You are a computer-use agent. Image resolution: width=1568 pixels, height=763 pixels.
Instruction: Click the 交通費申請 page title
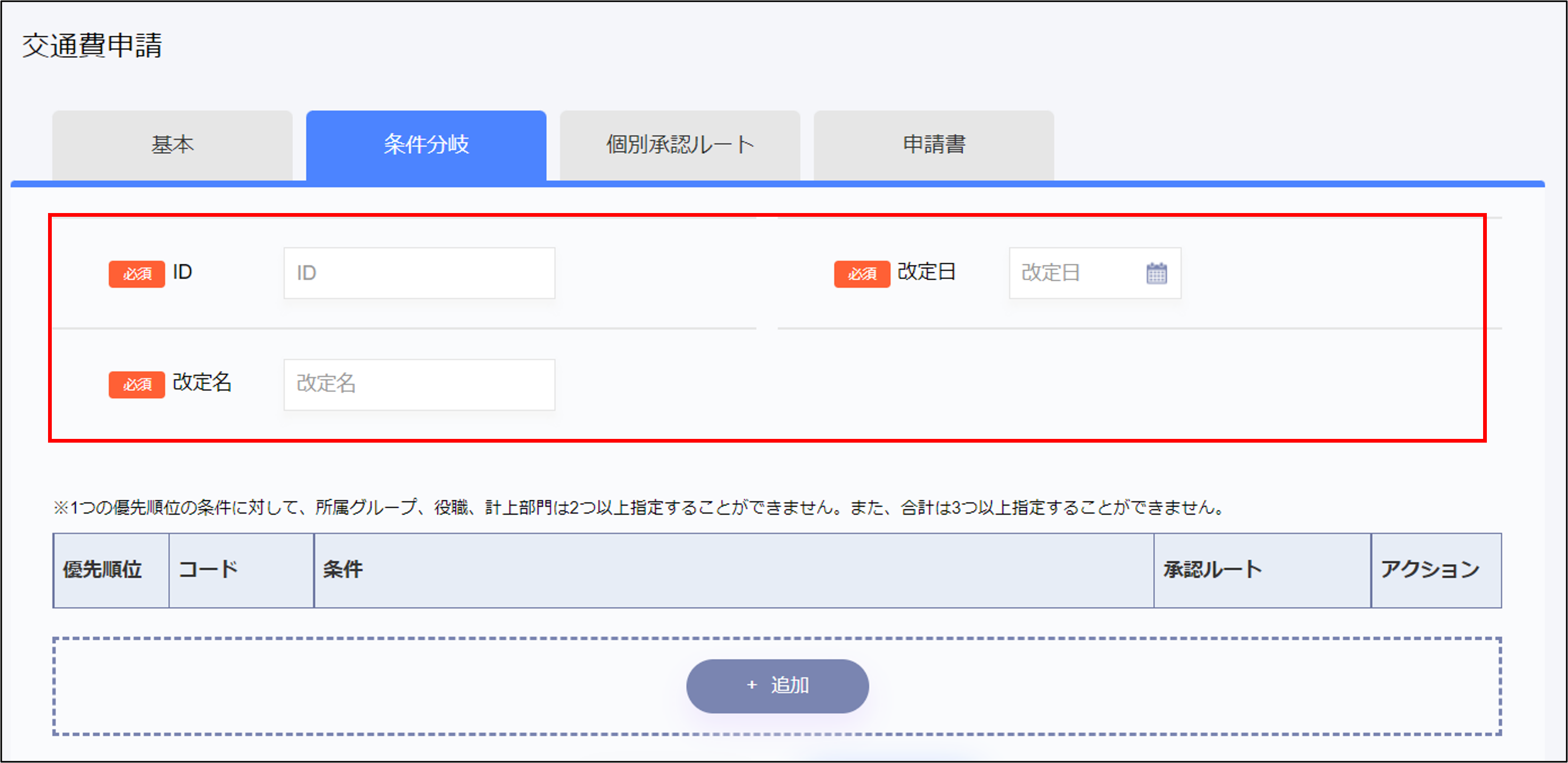(x=92, y=46)
